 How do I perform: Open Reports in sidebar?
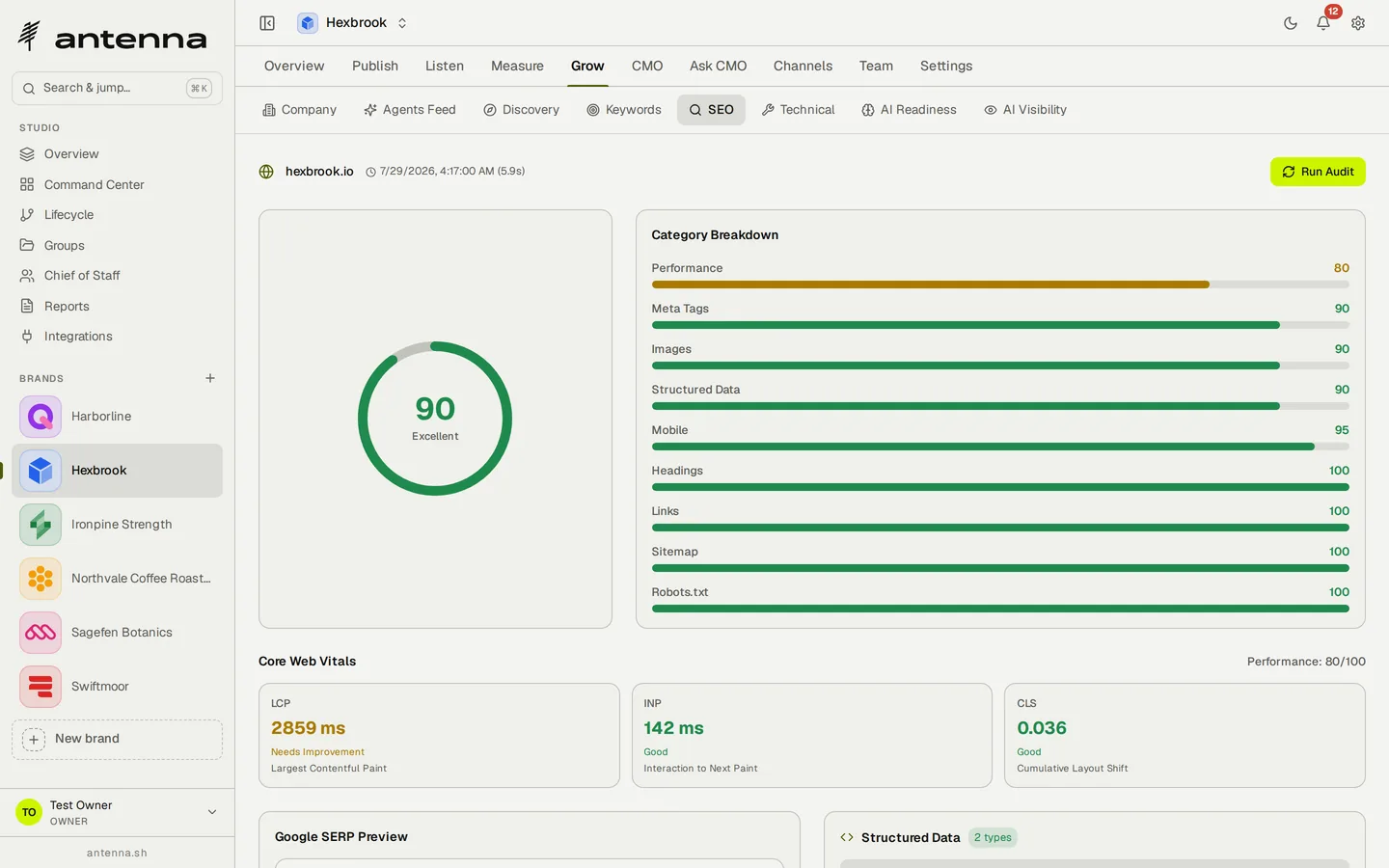pyautogui.click(x=117, y=306)
